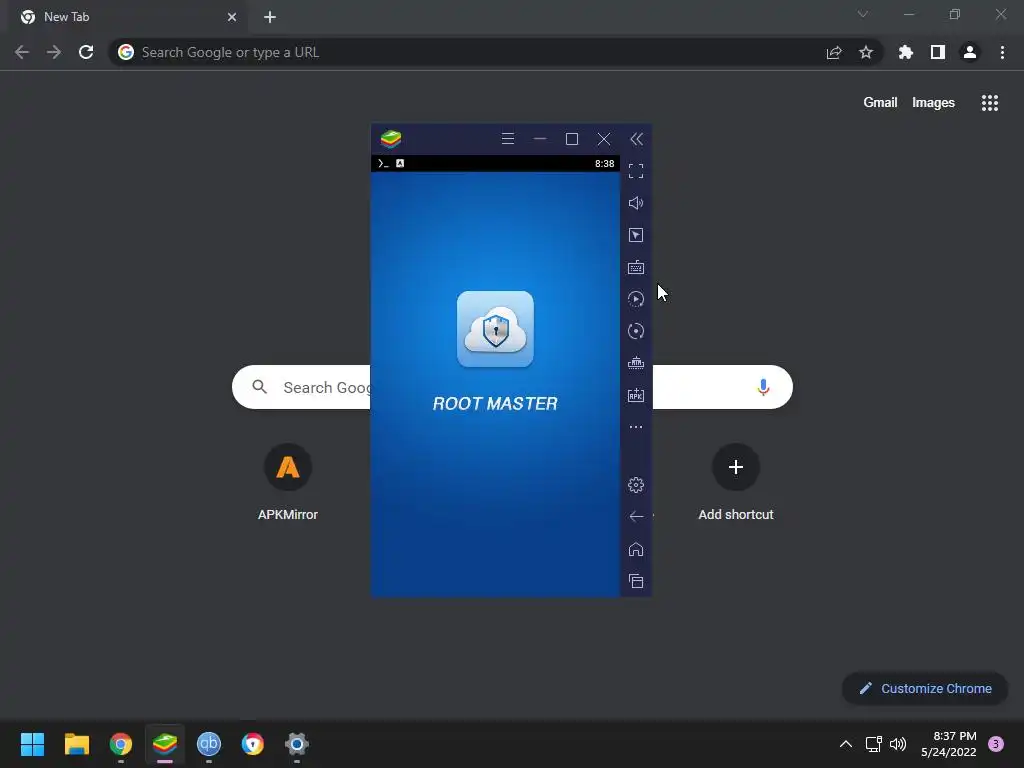This screenshot has height=768, width=1024.
Task: Open Google apps grid
Action: coord(989,103)
